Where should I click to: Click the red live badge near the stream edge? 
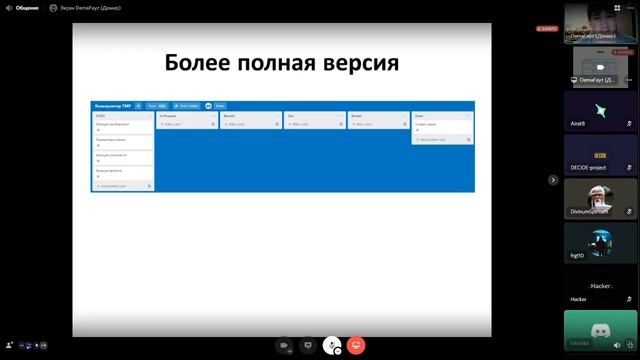[547, 29]
